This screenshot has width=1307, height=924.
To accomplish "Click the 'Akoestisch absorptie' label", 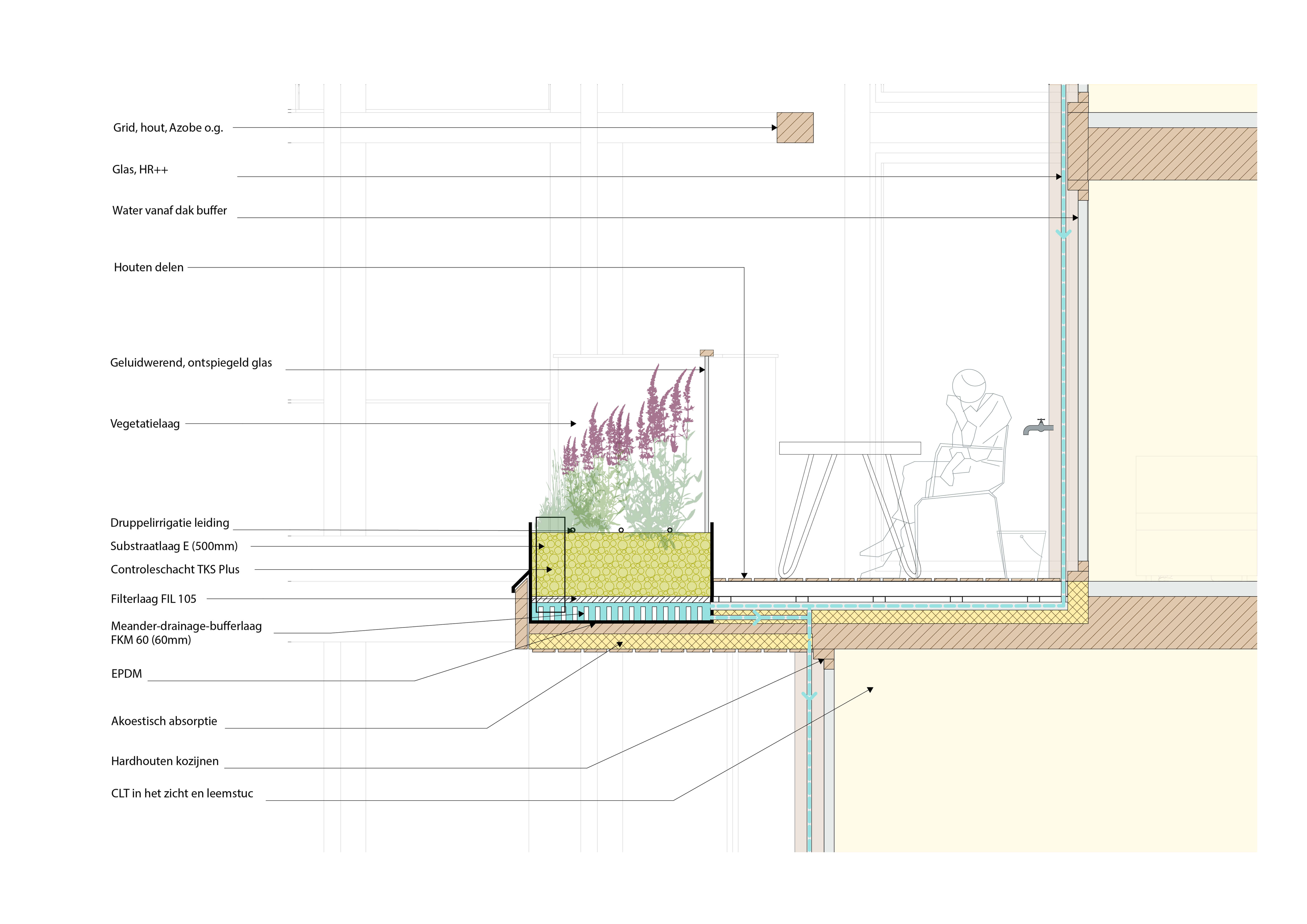I will point(164,722).
